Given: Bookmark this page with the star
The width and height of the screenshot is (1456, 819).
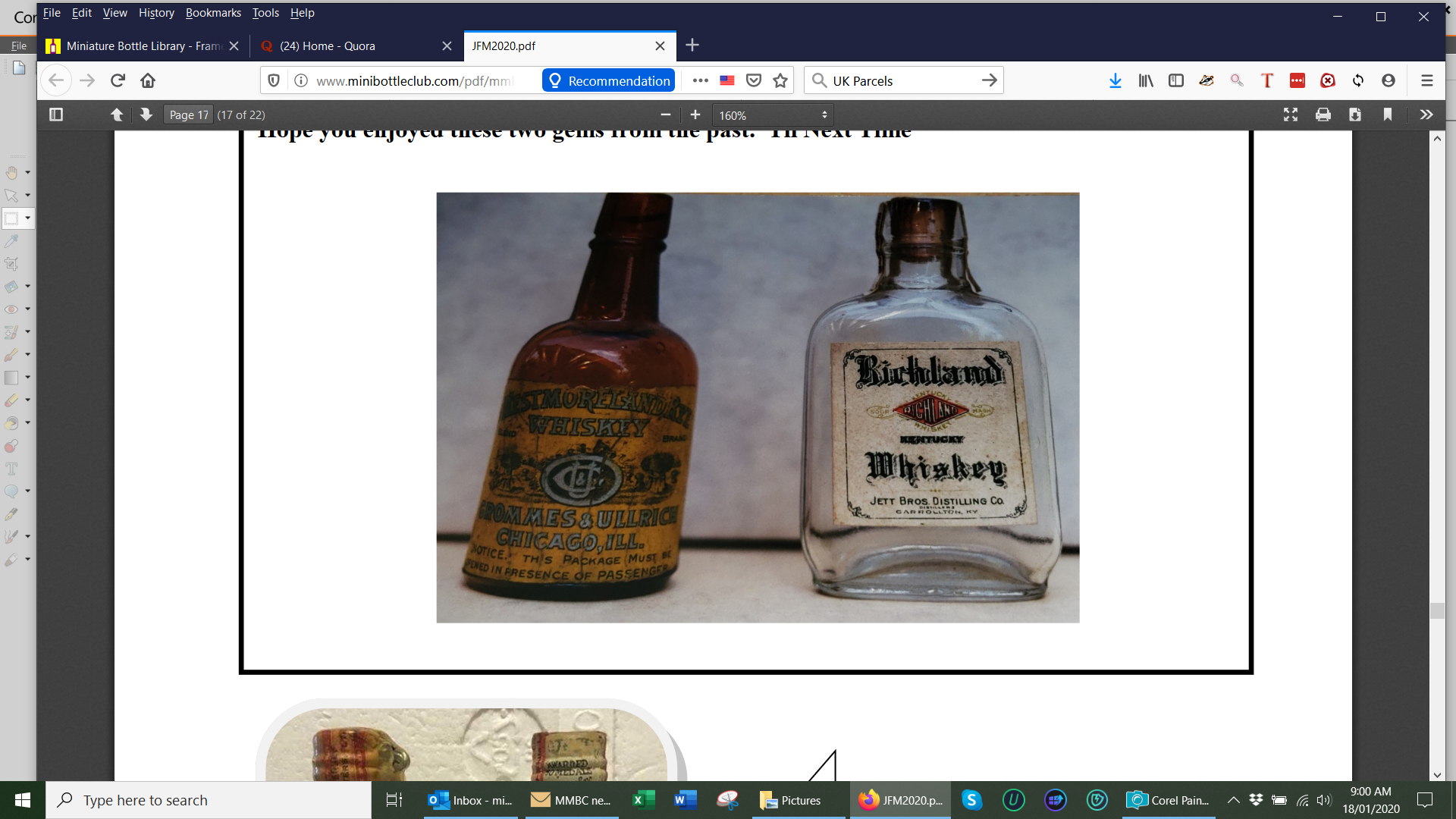Looking at the screenshot, I should point(780,80).
